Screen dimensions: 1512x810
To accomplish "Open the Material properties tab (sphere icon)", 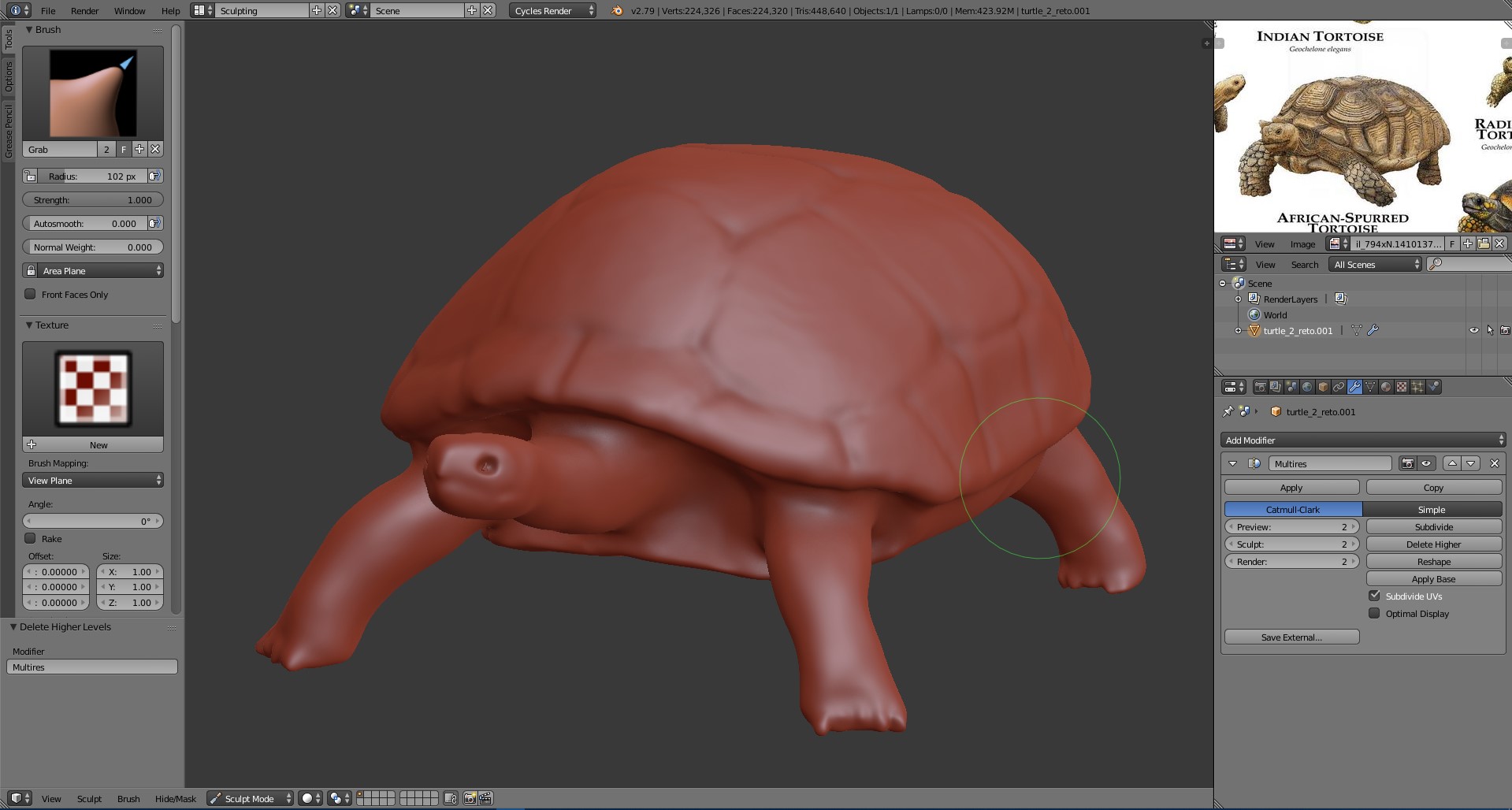I will [1386, 387].
